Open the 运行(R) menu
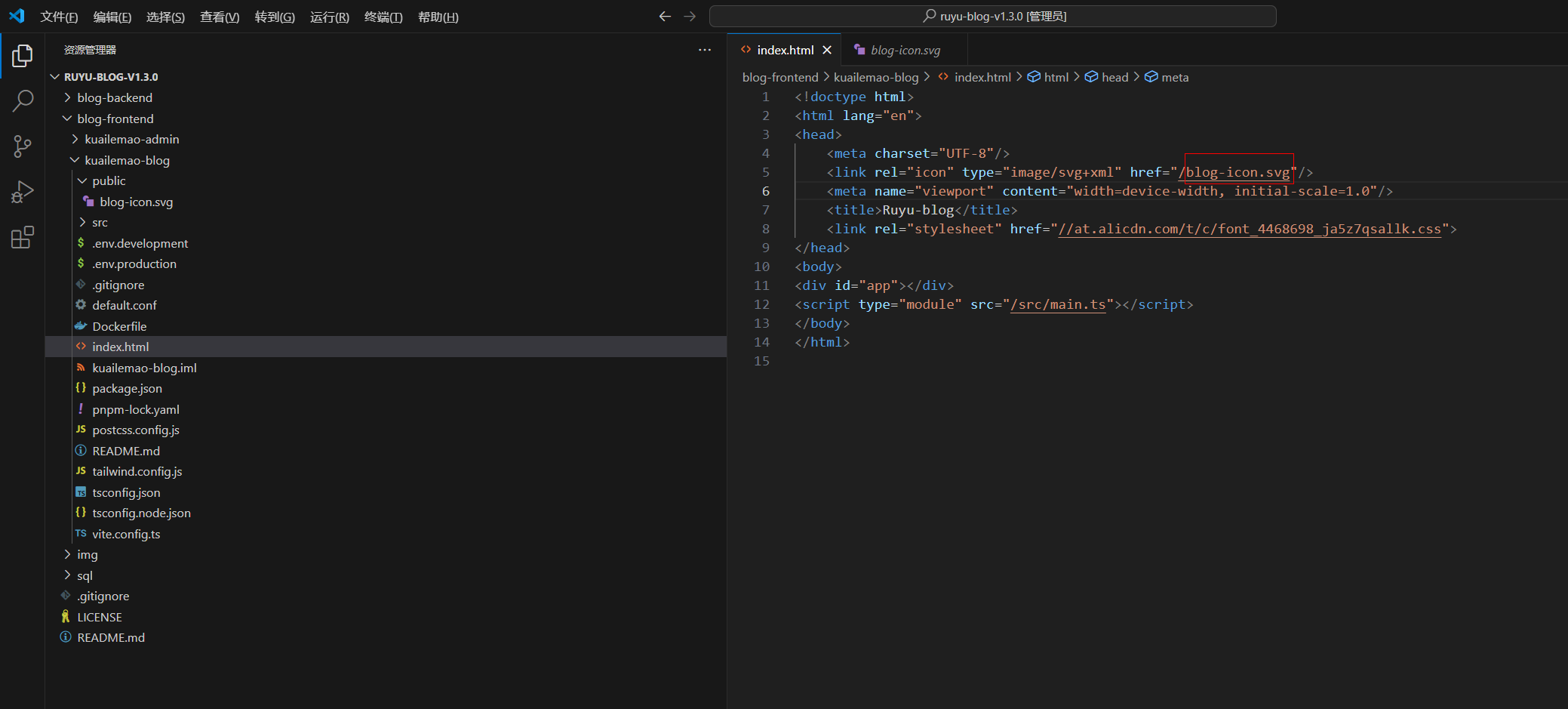This screenshot has height=709, width=1568. (330, 17)
